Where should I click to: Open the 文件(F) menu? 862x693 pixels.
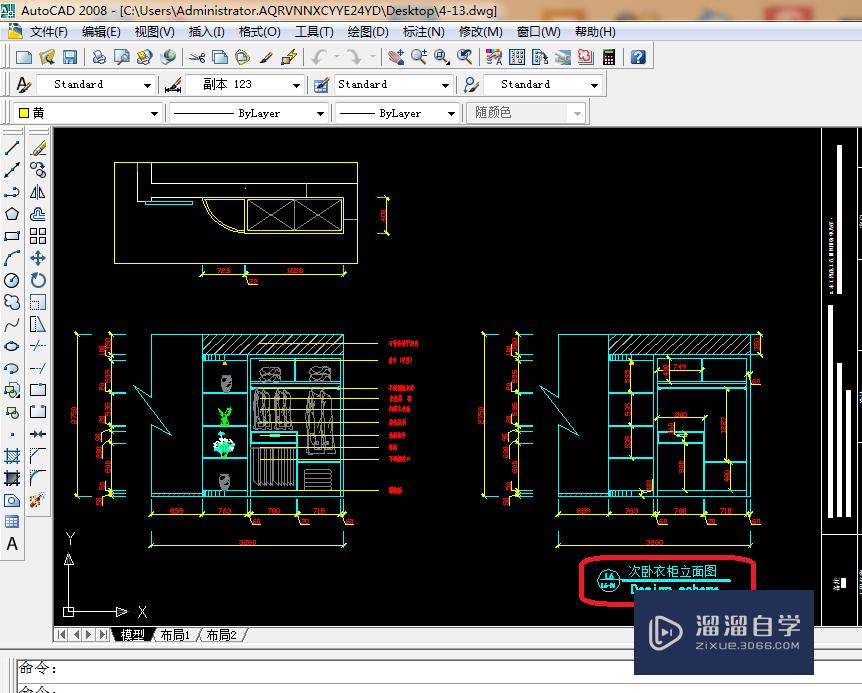(x=48, y=32)
